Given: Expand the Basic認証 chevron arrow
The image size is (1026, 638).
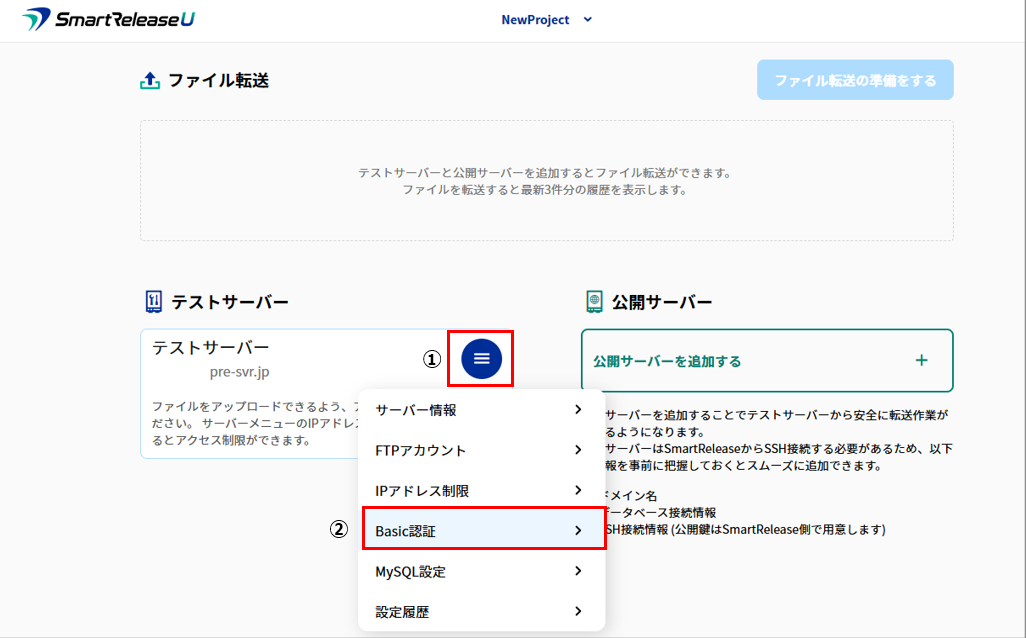Looking at the screenshot, I should click(x=578, y=531).
